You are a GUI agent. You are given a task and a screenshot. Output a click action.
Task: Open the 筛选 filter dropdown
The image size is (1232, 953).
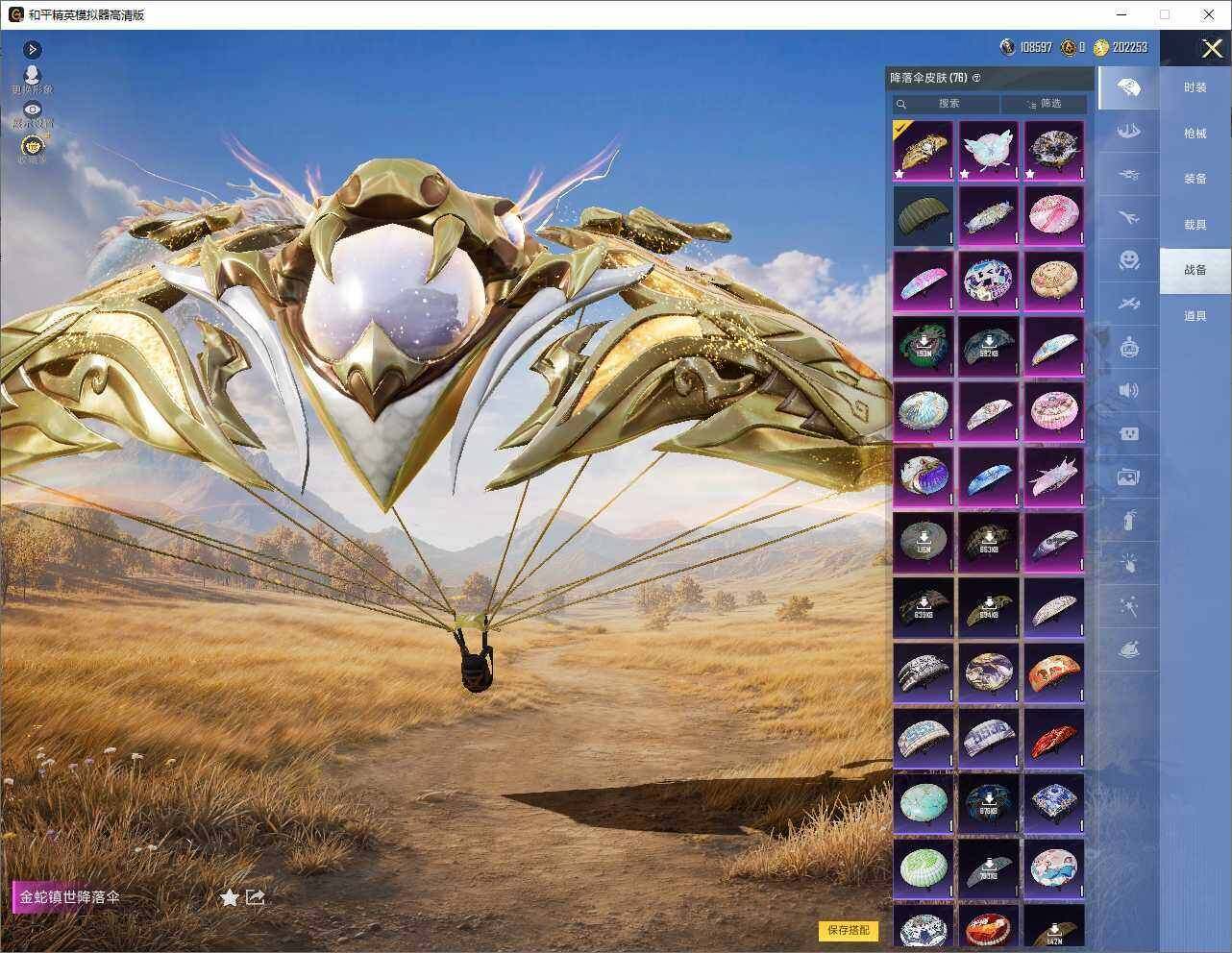[1045, 104]
